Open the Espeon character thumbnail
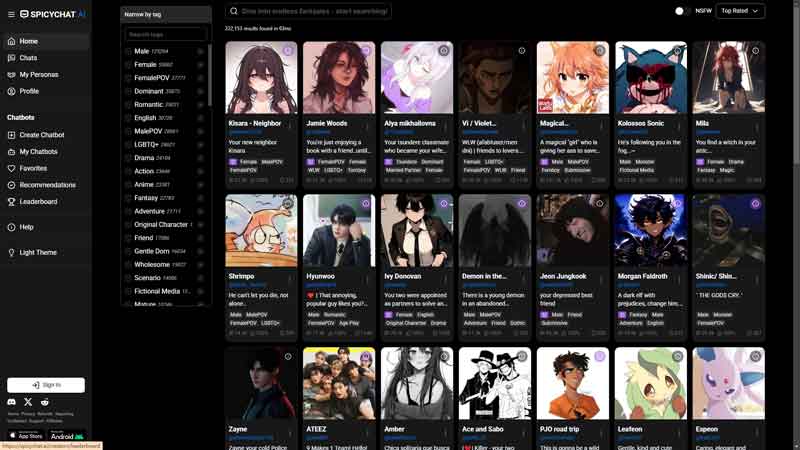 (729, 384)
